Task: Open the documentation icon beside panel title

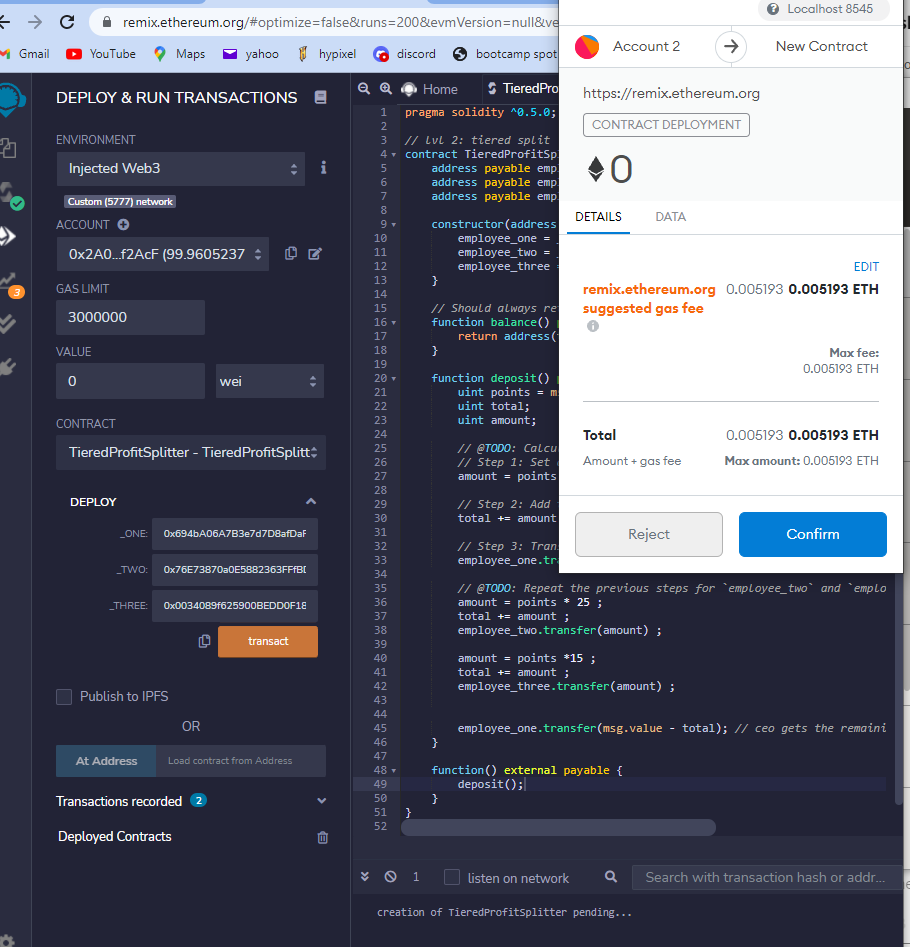Action: coord(321,97)
